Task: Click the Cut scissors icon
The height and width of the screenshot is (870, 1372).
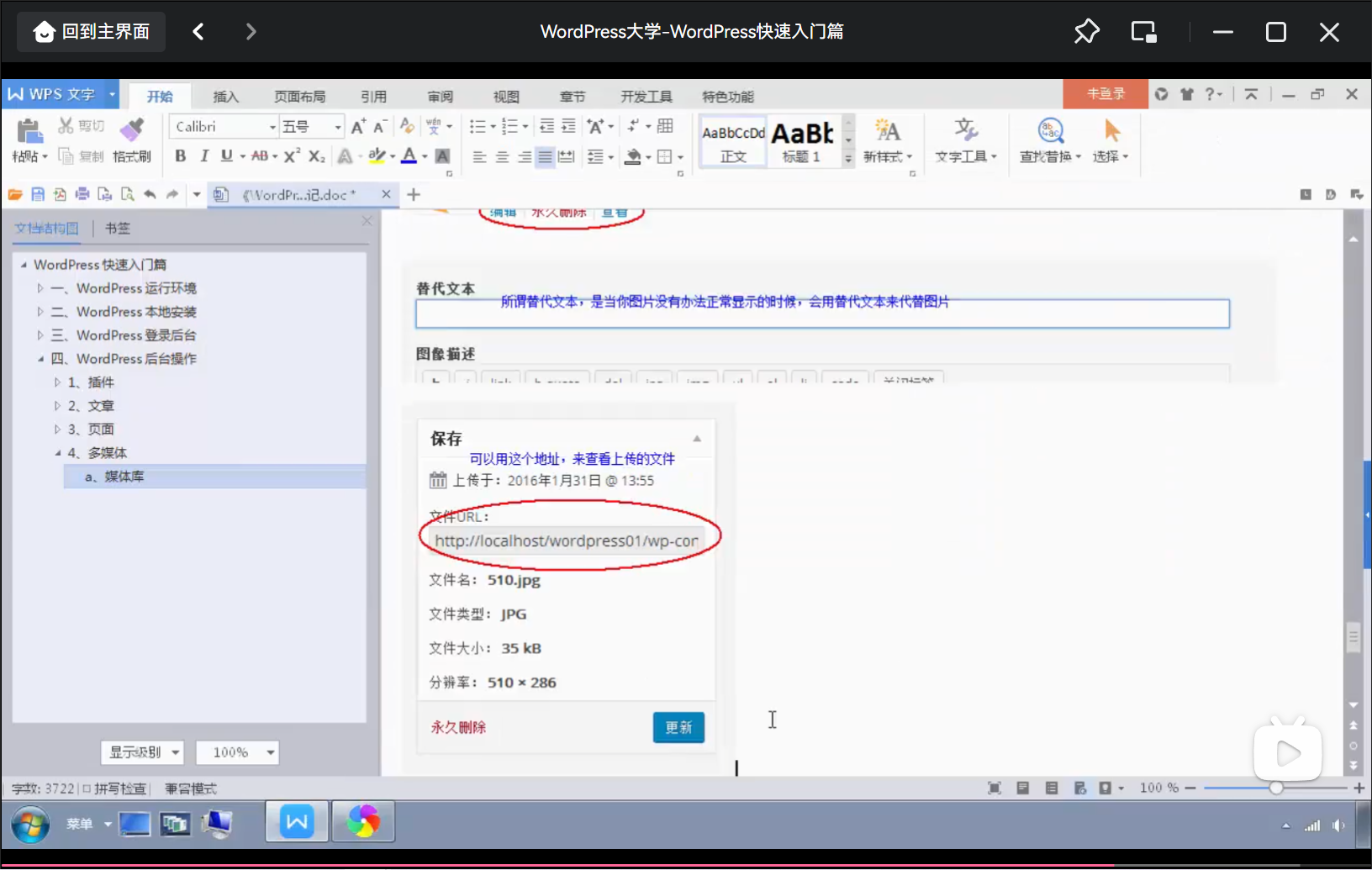Action: (66, 126)
